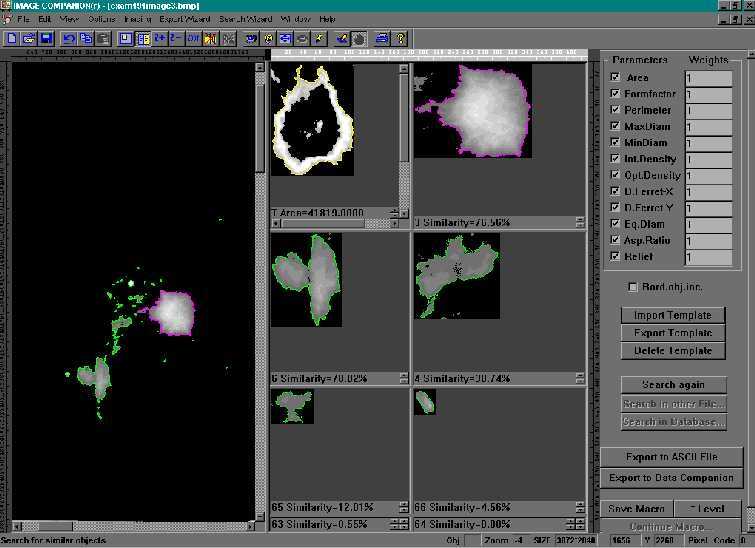
Task: Click the Undo arrow toolbar icon
Action: (69, 38)
